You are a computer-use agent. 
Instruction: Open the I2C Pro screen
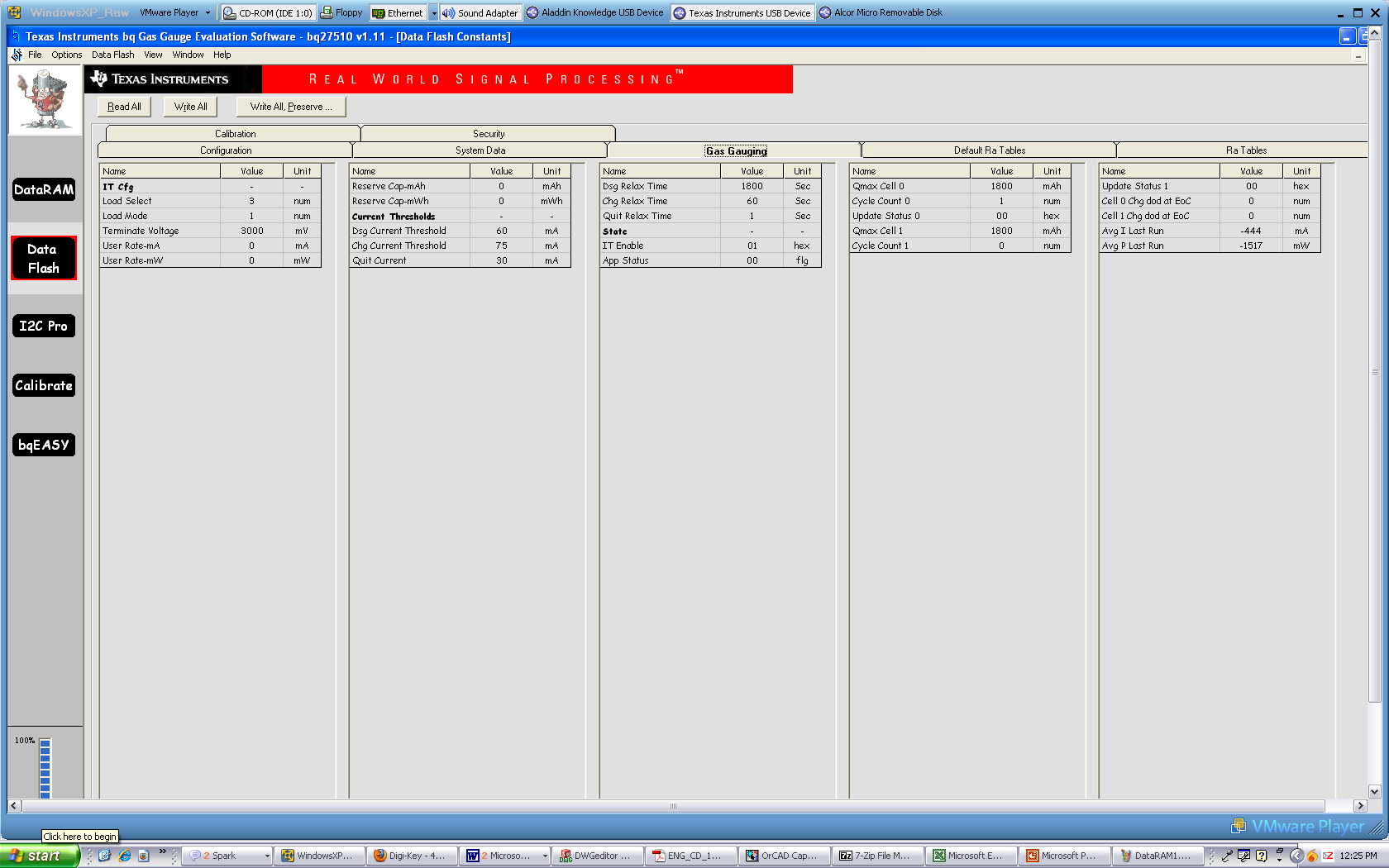click(44, 326)
